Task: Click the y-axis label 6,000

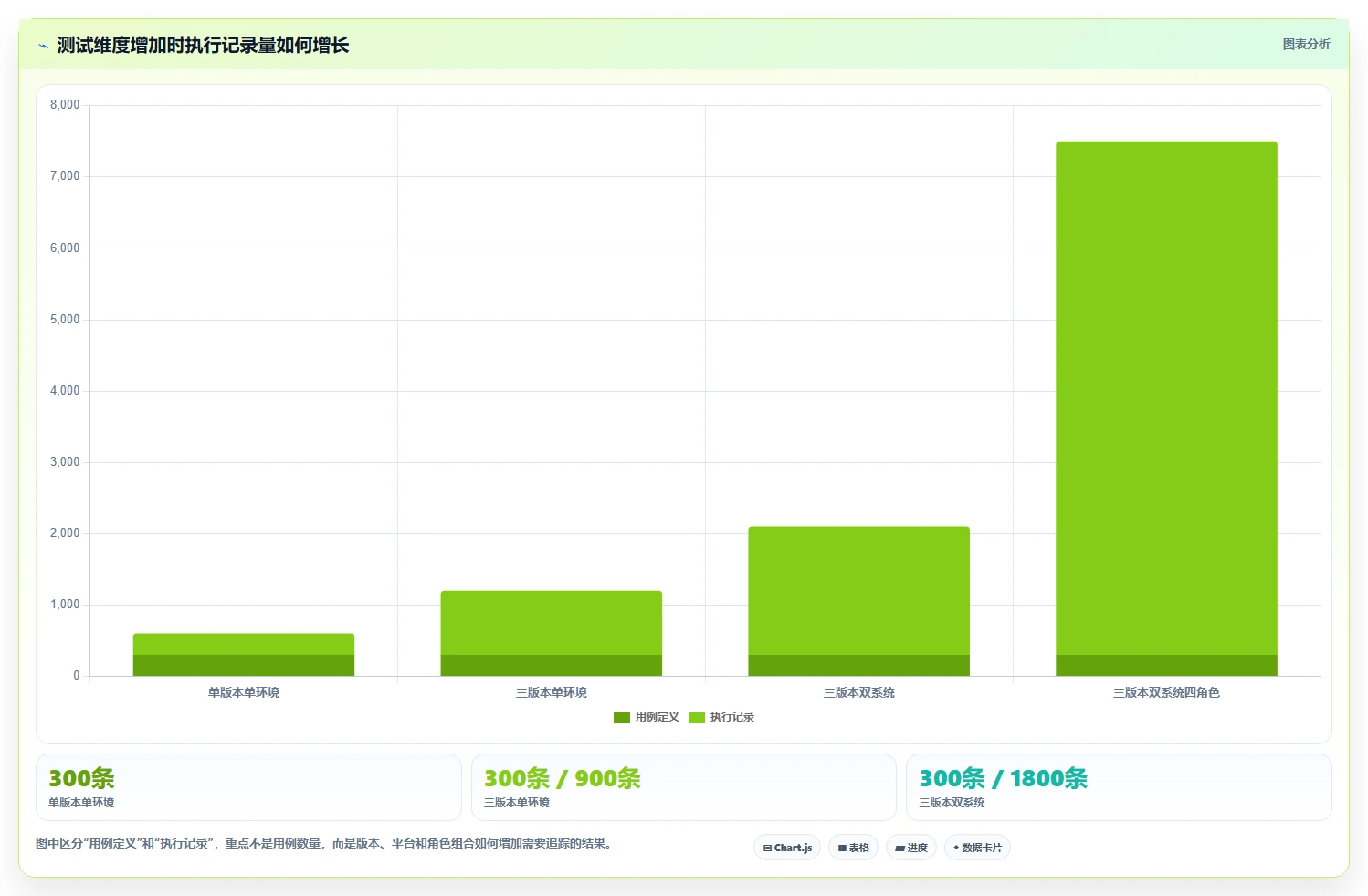Action: click(65, 248)
